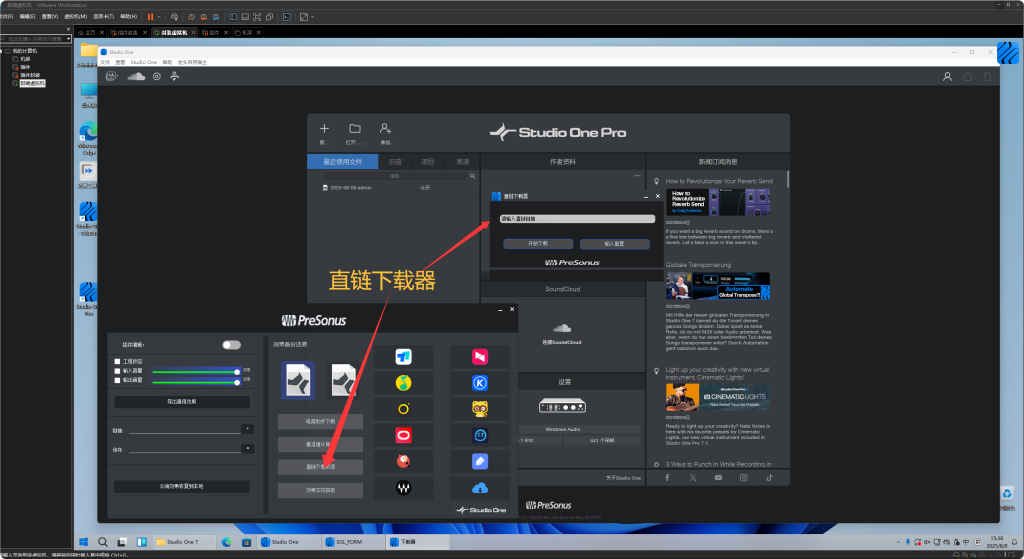Open the Reverb Send news thumbnail
1024x559 pixels.
point(718,202)
